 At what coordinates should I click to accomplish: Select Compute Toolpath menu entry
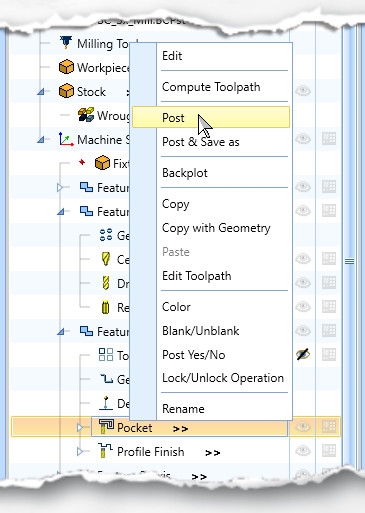pos(211,87)
